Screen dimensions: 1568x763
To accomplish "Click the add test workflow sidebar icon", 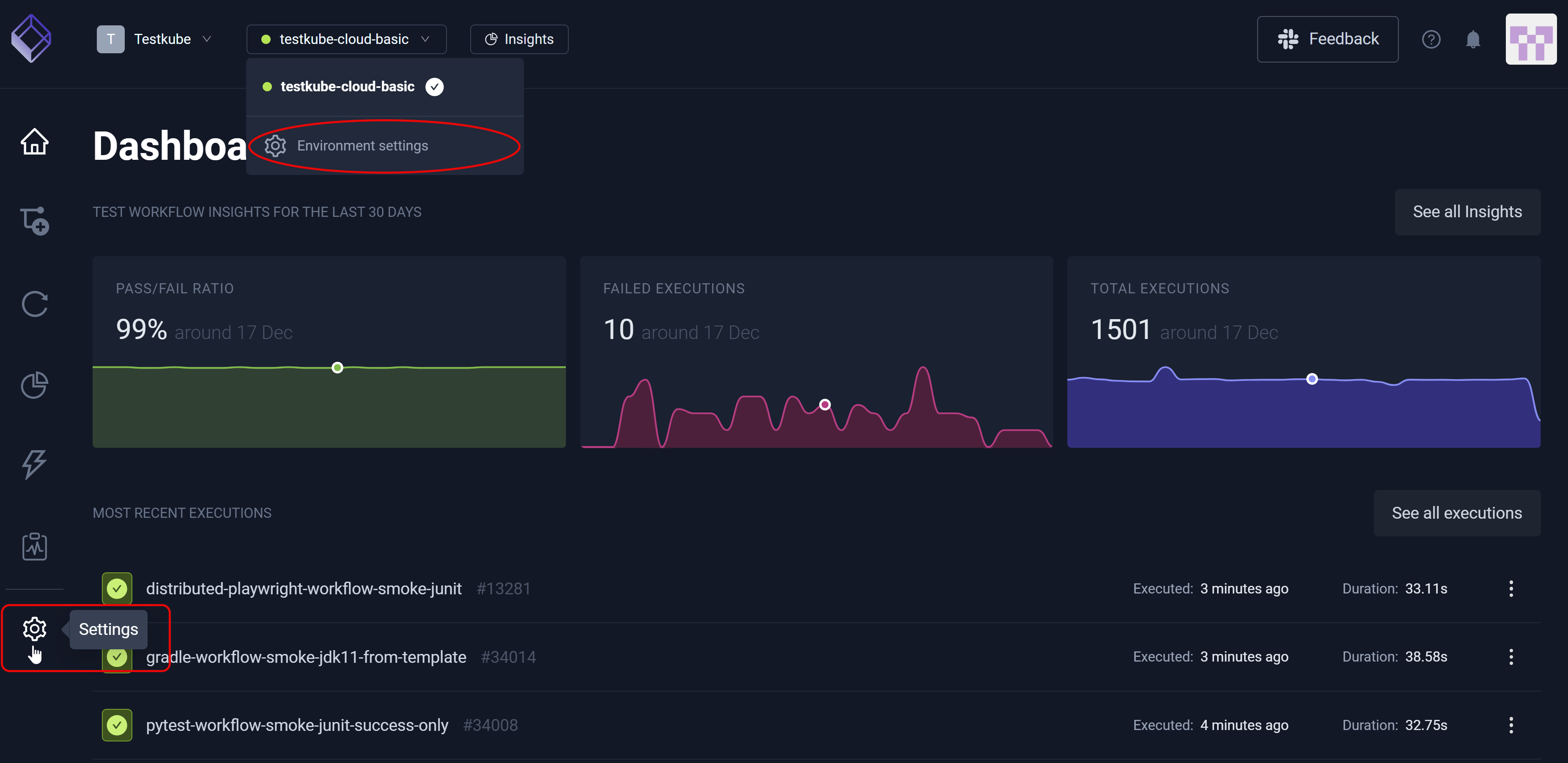I will [x=35, y=221].
